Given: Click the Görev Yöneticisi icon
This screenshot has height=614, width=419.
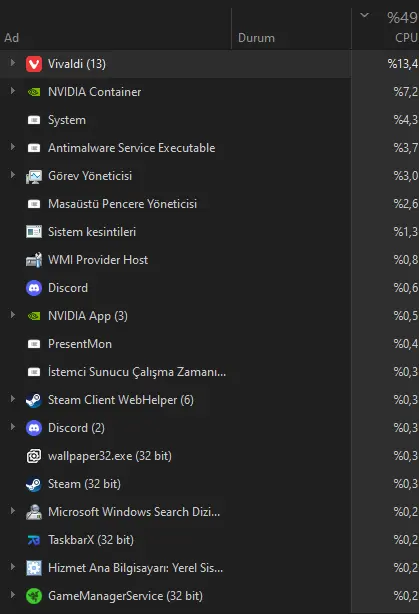Looking at the screenshot, I should coord(34,176).
